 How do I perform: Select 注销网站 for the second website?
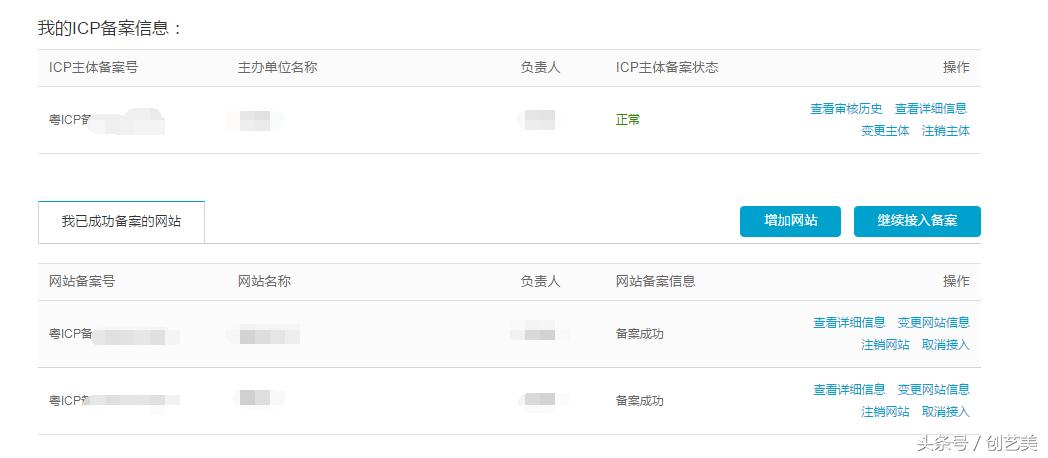[x=885, y=412]
